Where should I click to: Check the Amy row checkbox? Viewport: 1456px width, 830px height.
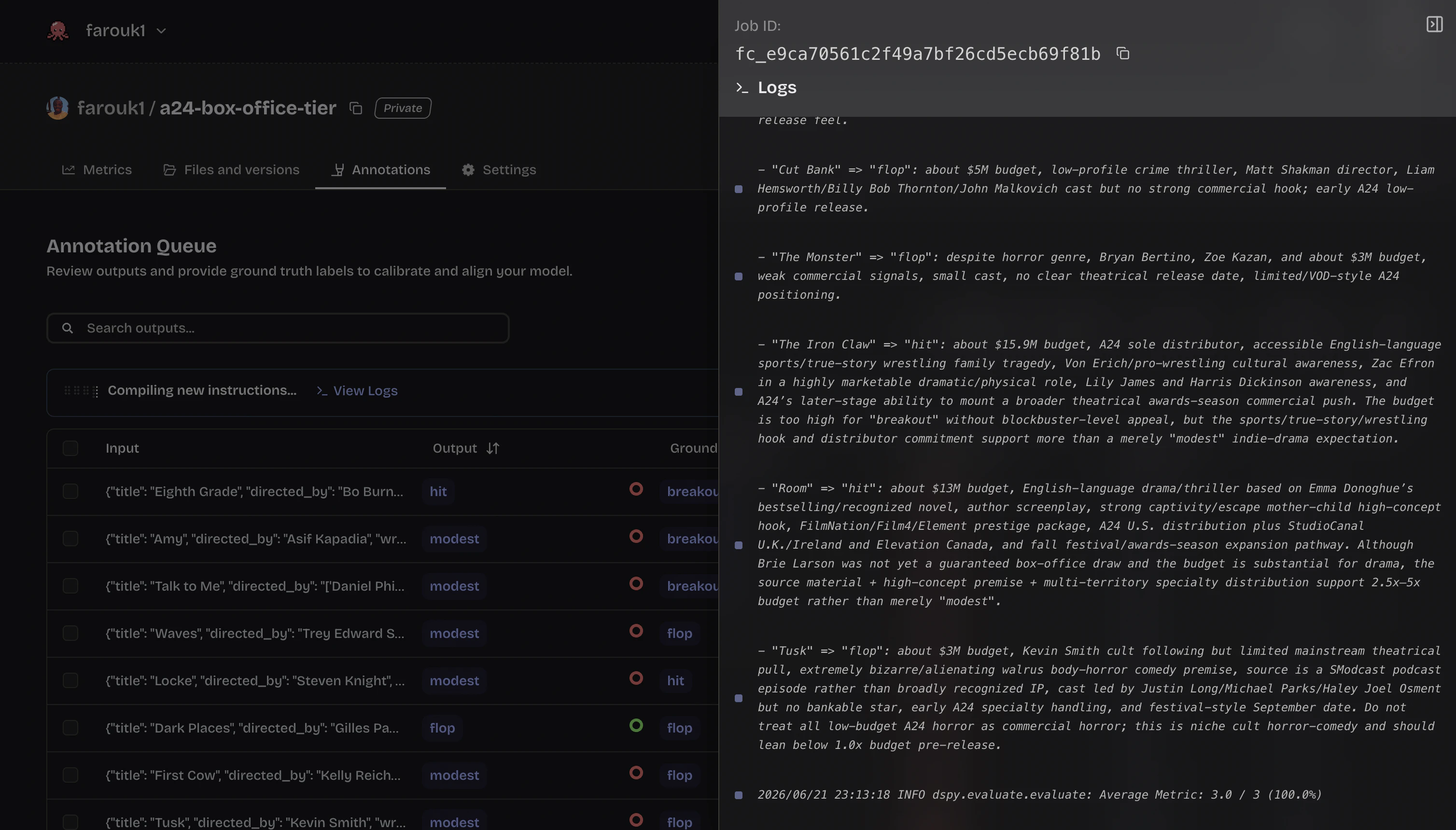(x=70, y=539)
